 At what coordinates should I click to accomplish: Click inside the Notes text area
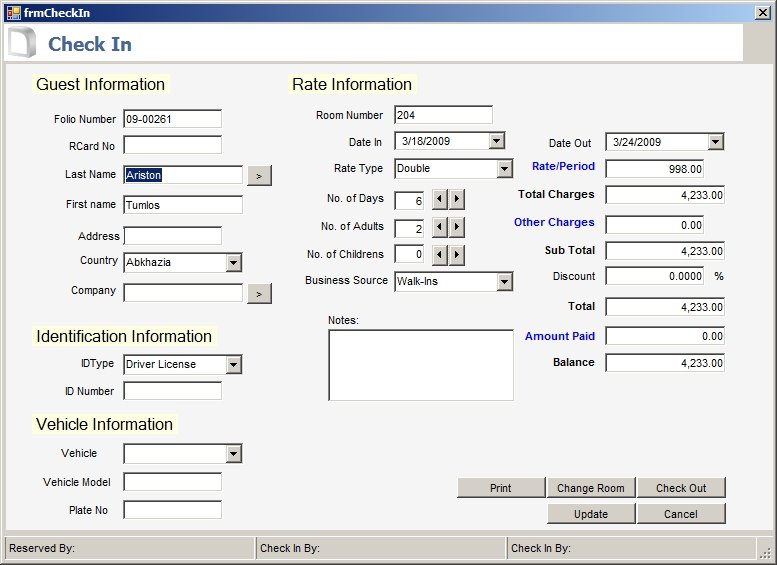tap(420, 365)
